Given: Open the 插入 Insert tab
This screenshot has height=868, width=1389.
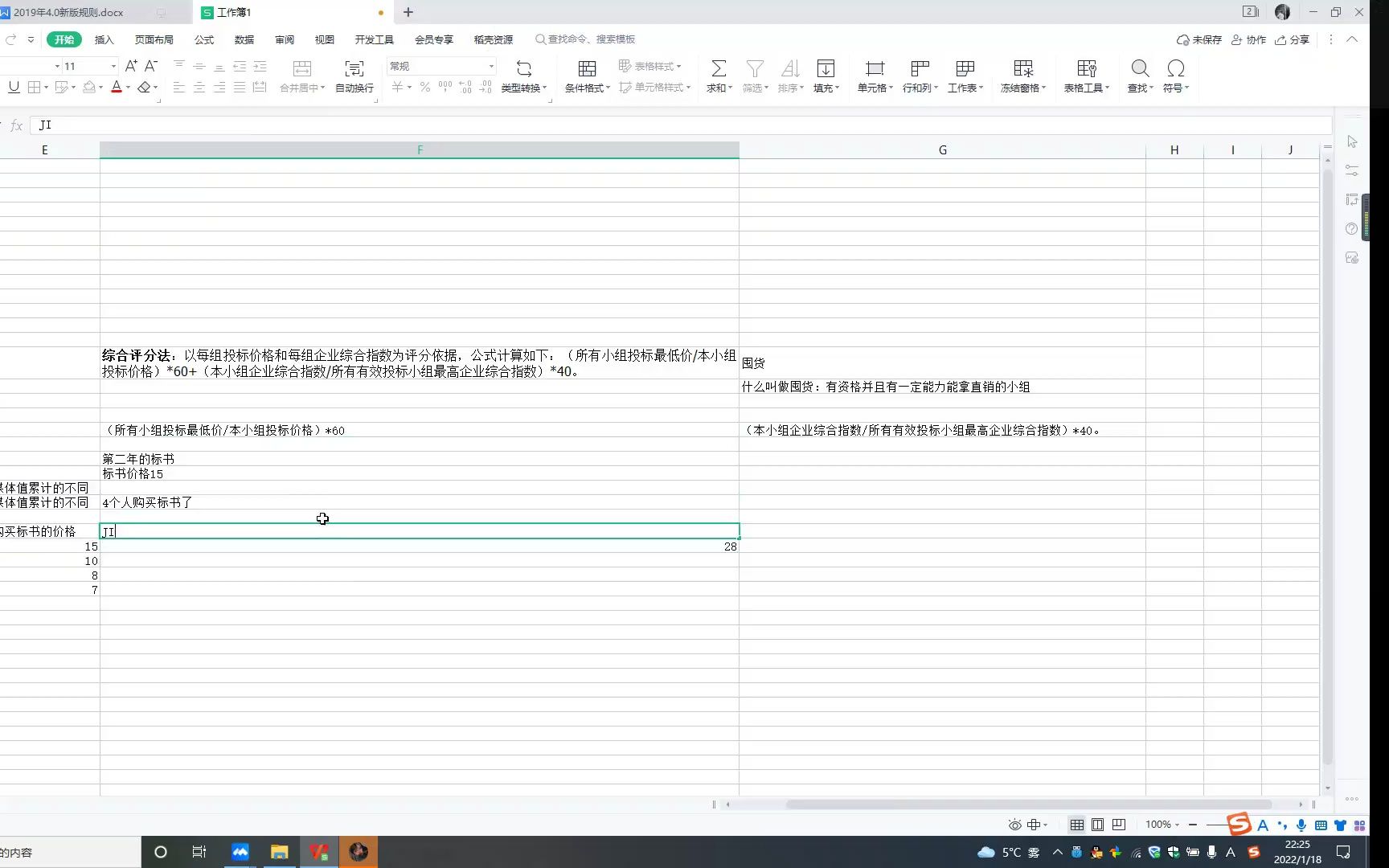Looking at the screenshot, I should point(104,39).
